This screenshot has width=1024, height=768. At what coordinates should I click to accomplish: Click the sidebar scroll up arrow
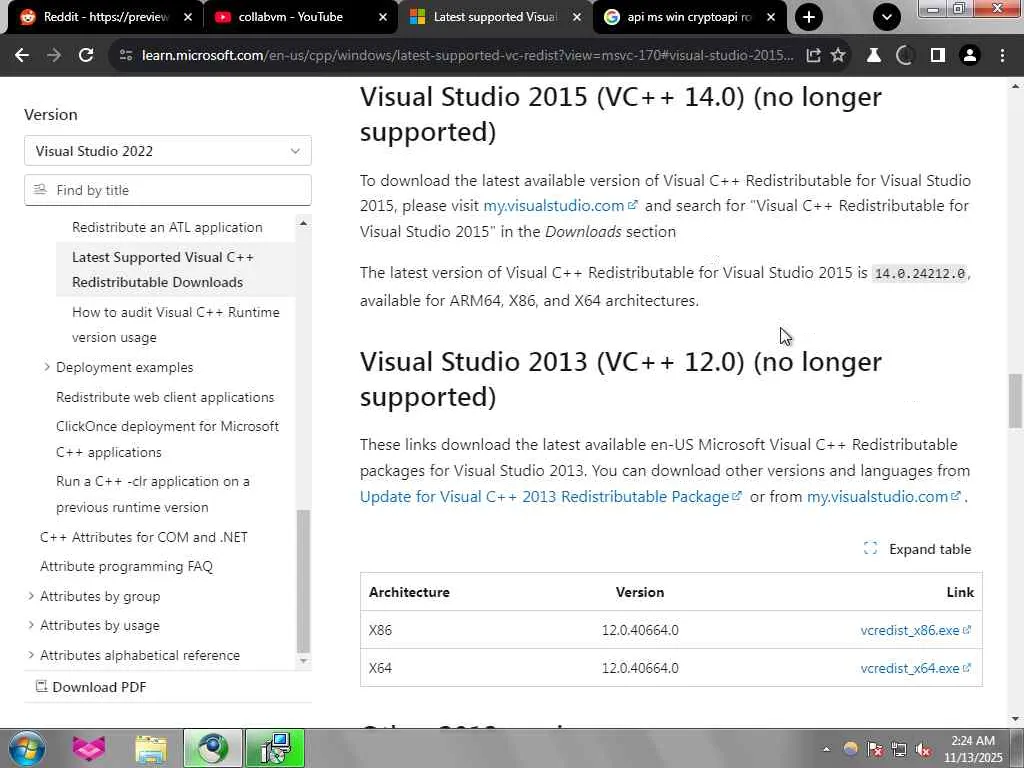pyautogui.click(x=303, y=223)
